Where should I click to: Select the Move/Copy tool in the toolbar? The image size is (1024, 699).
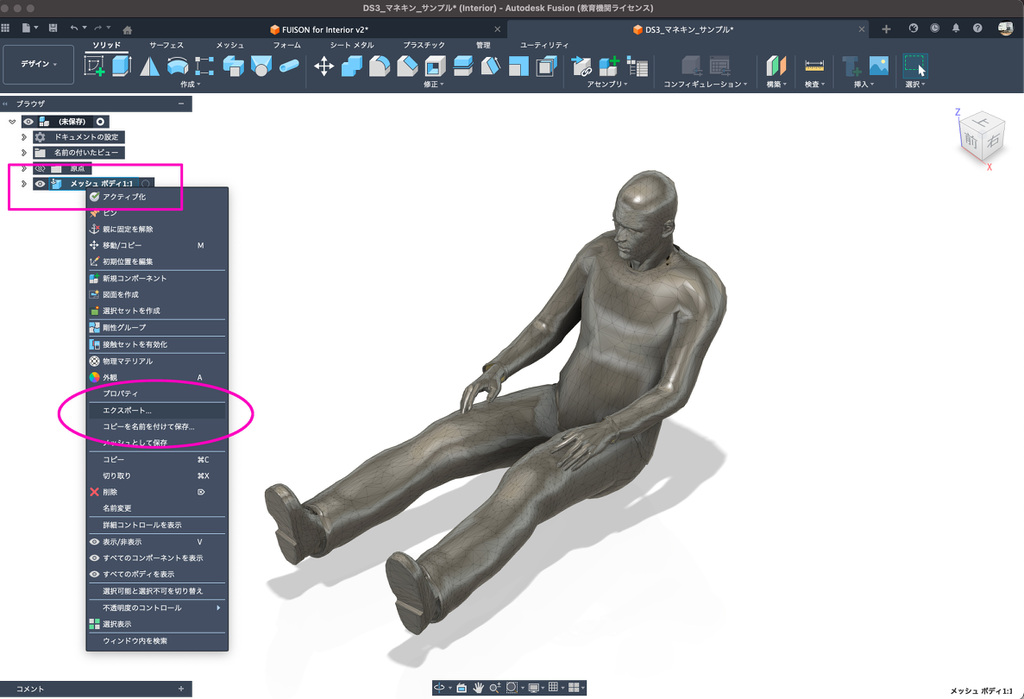click(324, 66)
